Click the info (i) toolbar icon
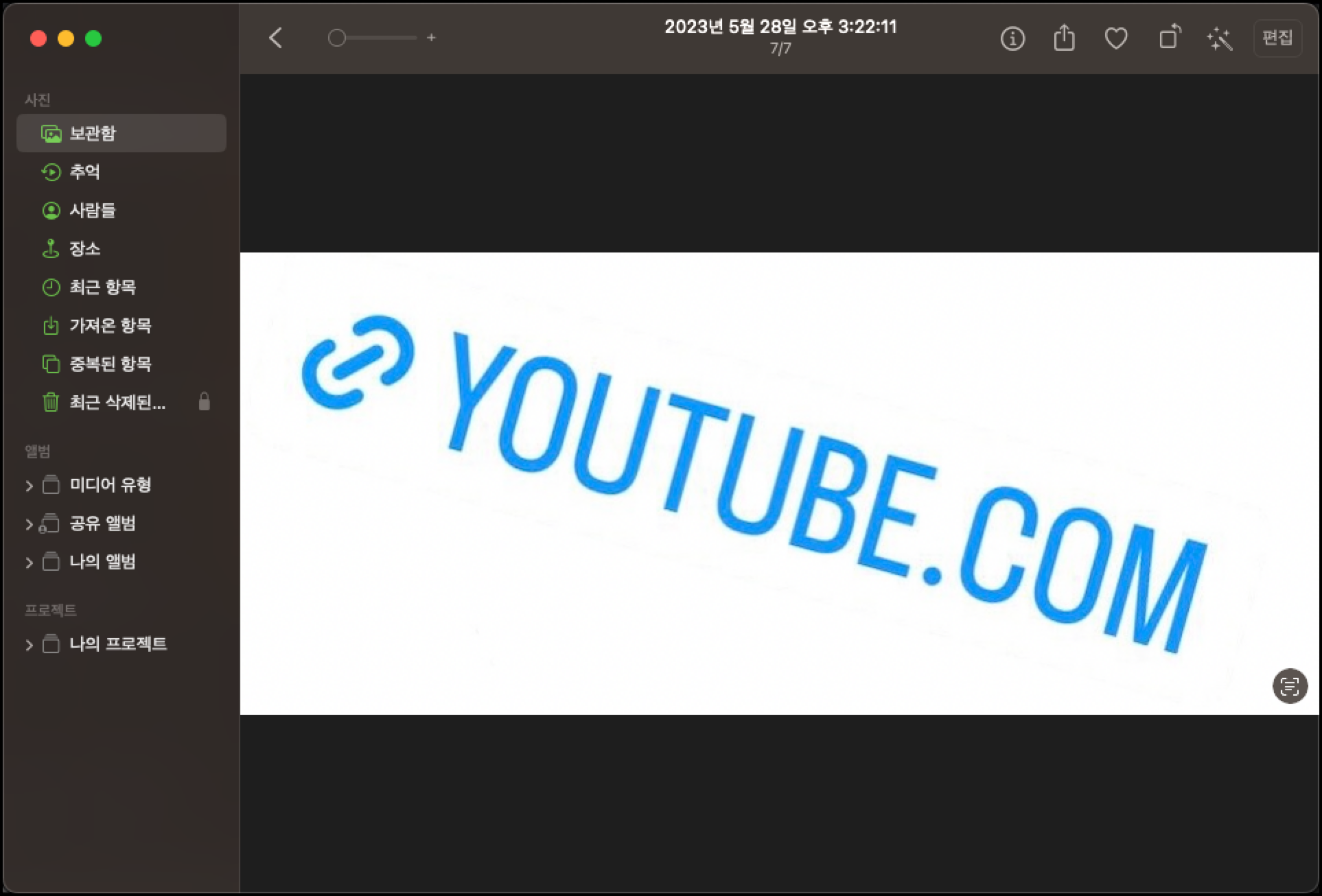 (1012, 38)
